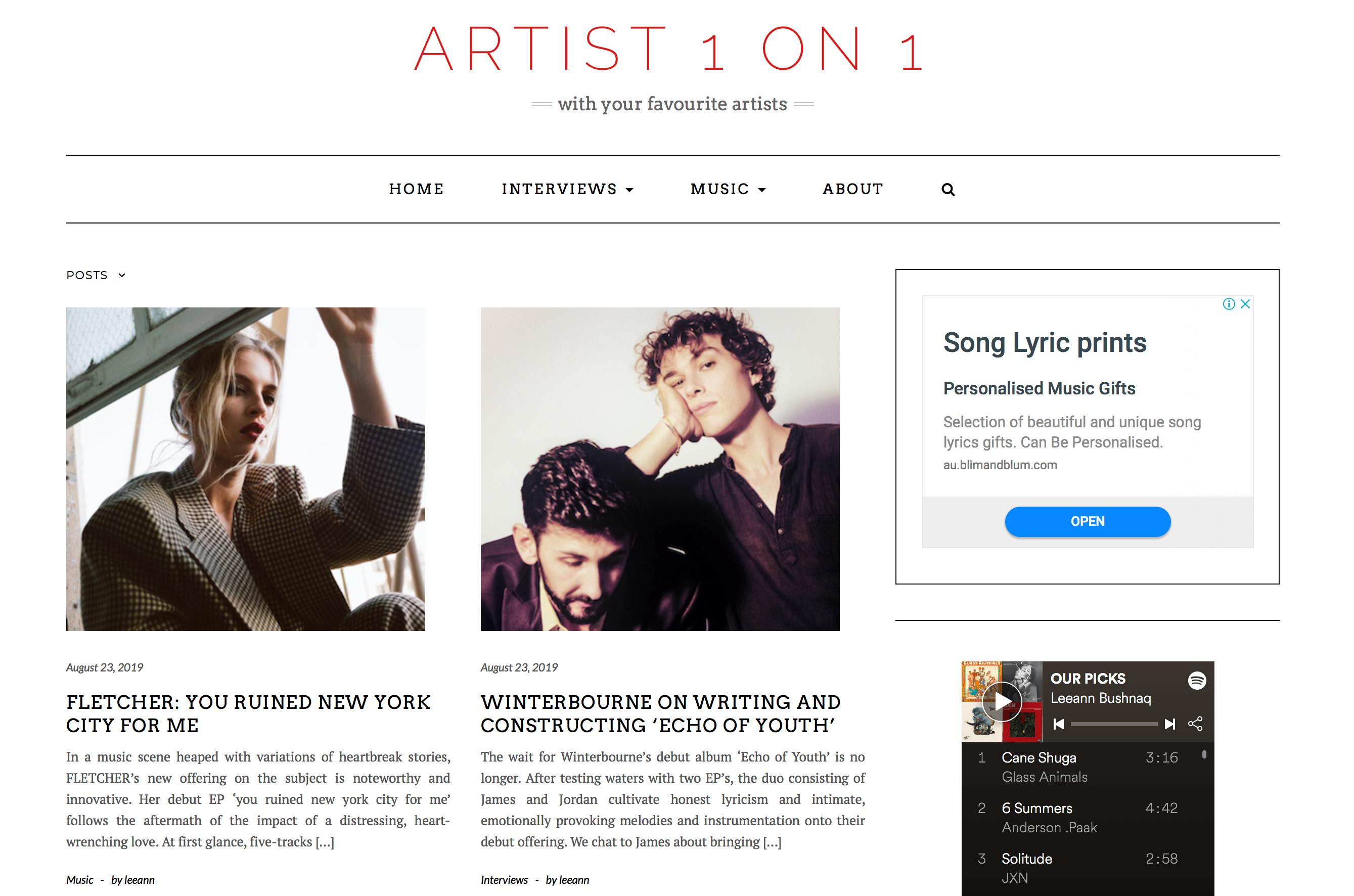Click the Artist 1 on 1 site title
The height and width of the screenshot is (896, 1354).
(669, 50)
